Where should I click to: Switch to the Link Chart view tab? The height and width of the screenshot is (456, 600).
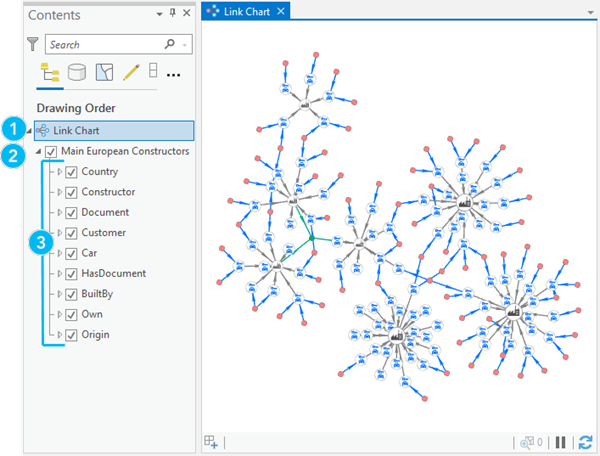(244, 12)
